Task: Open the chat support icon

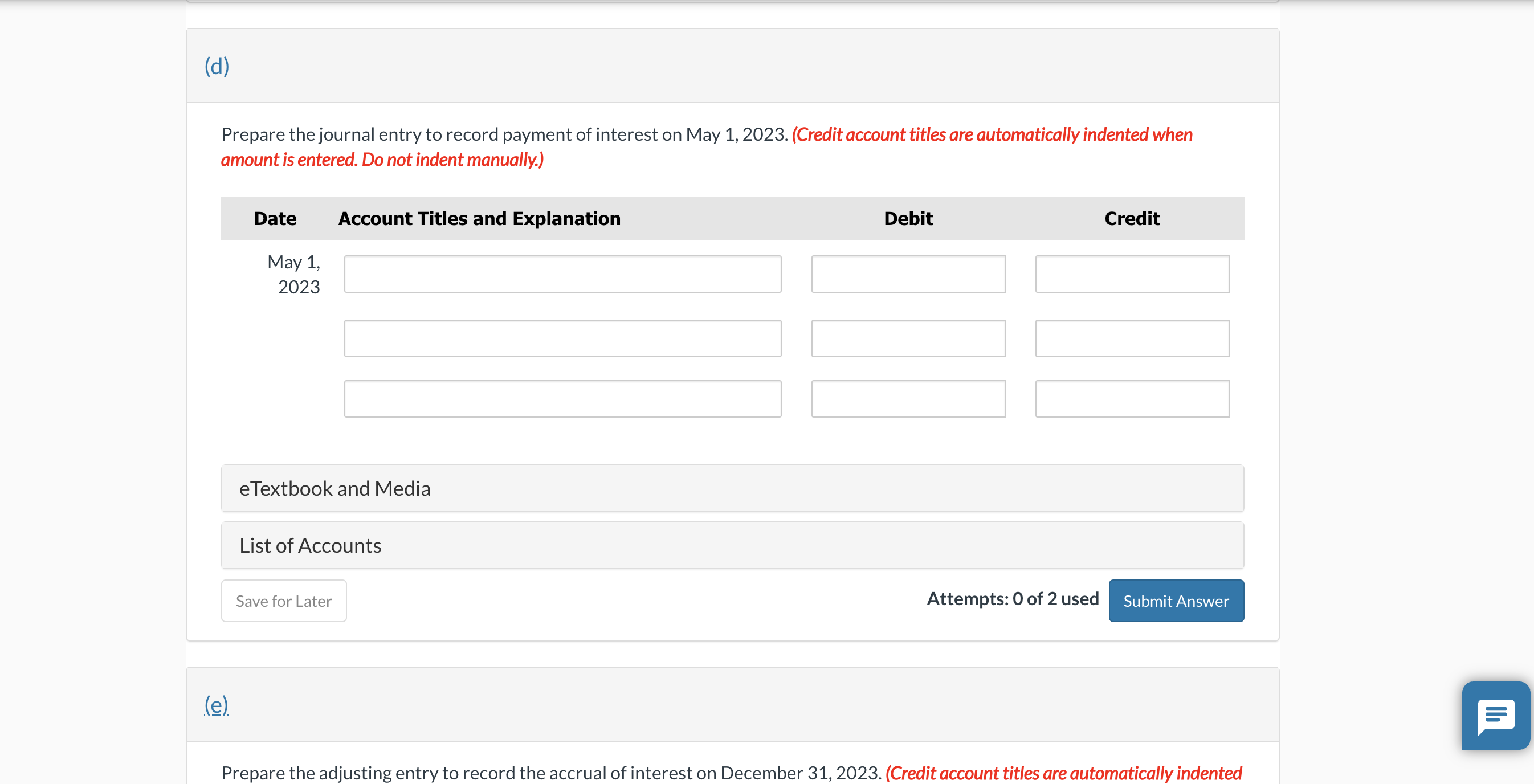Action: pyautogui.click(x=1496, y=715)
